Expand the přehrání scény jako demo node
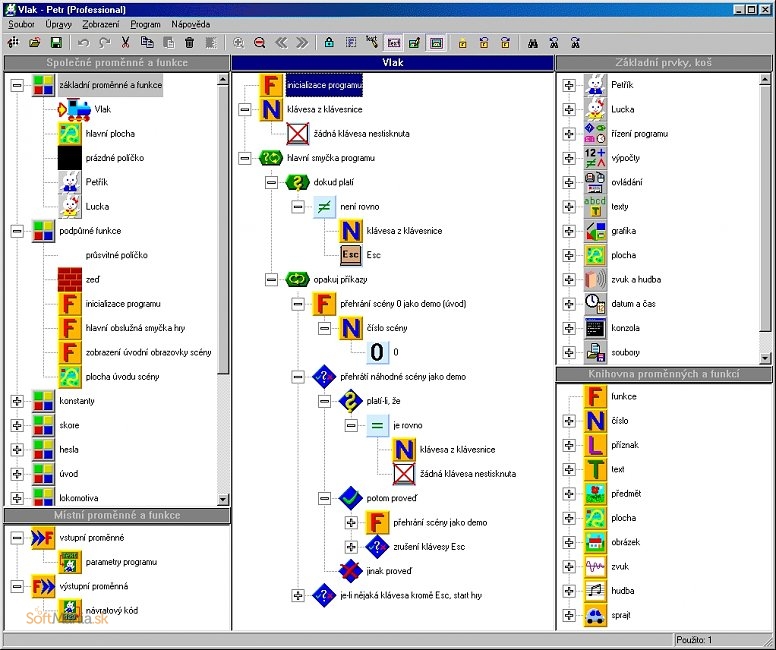 [351, 522]
